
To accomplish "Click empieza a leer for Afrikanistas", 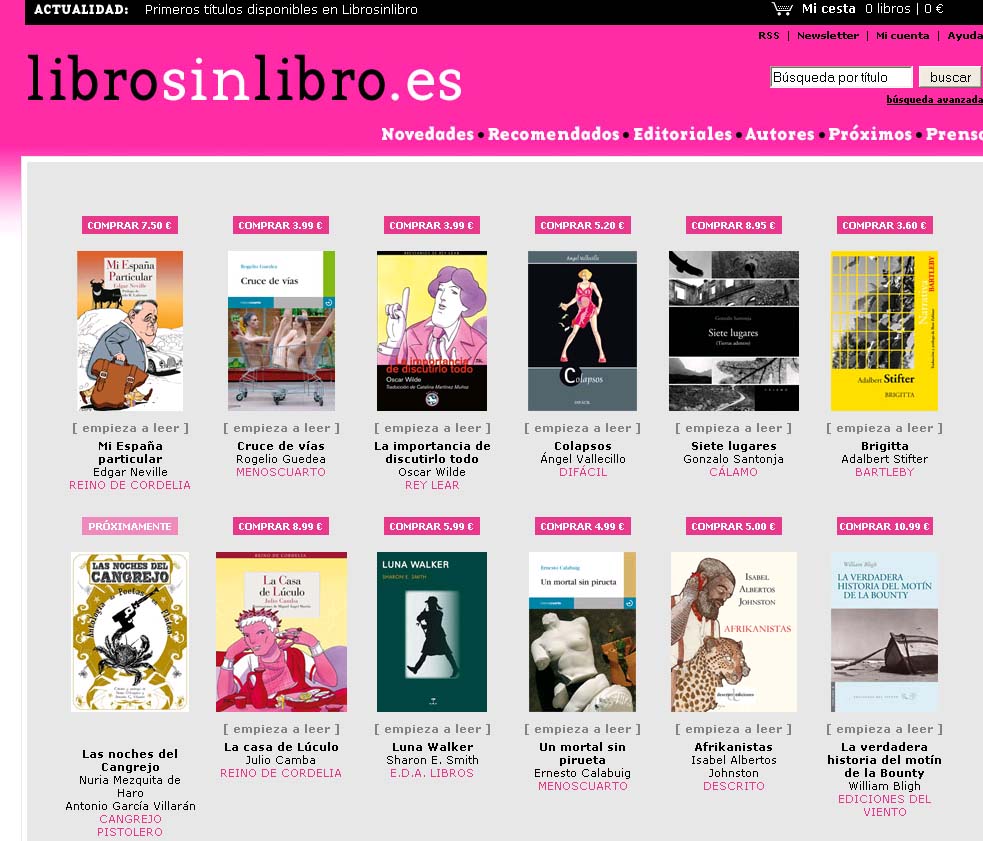I will (x=733, y=729).
